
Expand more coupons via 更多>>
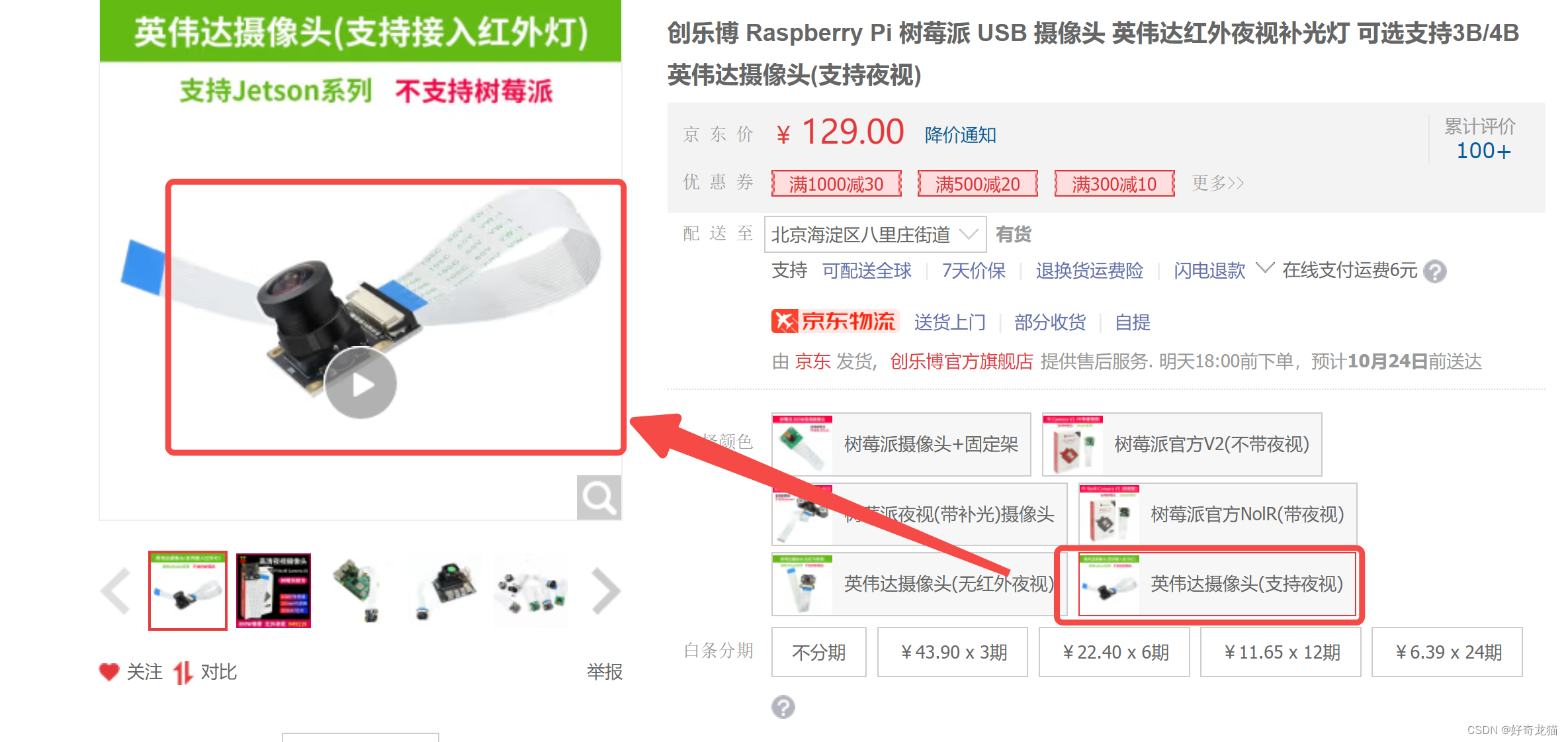(x=1217, y=183)
